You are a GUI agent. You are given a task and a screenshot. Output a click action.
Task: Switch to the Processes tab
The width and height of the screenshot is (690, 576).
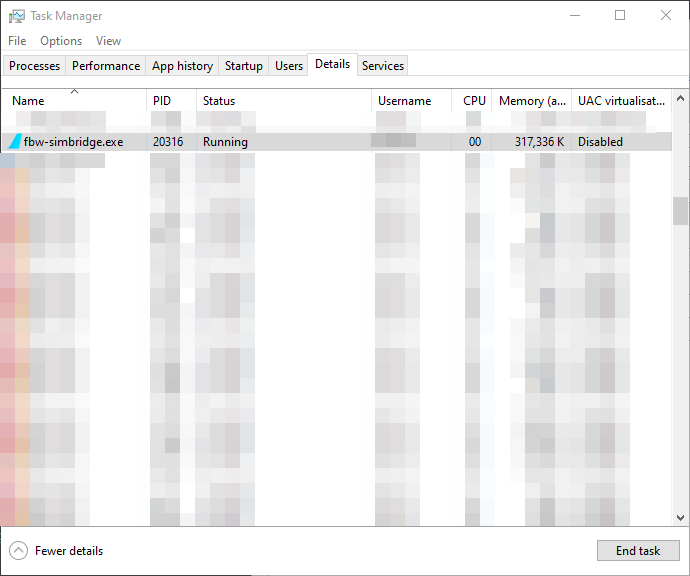(35, 66)
